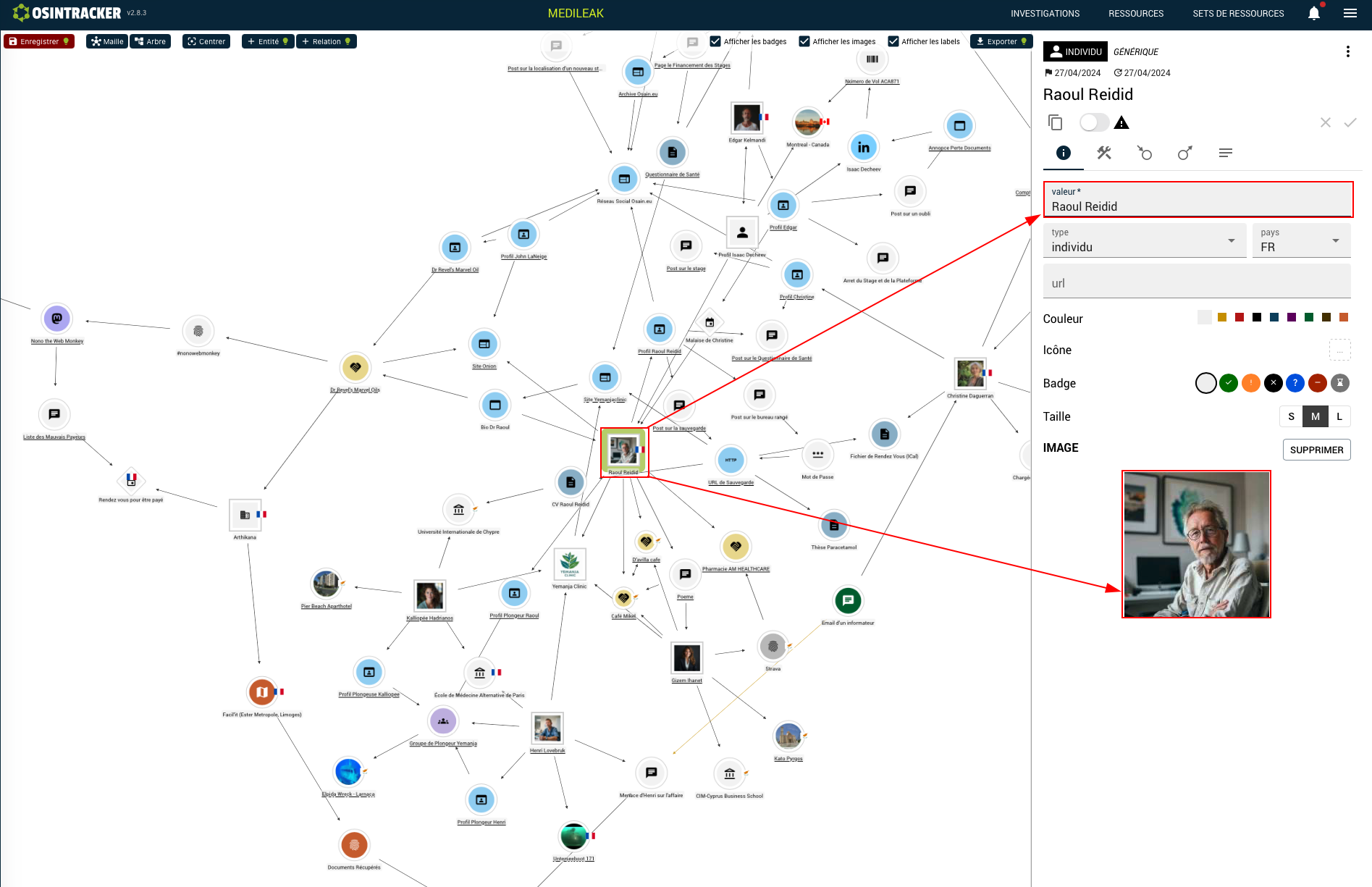Click the Profil Isaac Decheev person node

[x=742, y=232]
